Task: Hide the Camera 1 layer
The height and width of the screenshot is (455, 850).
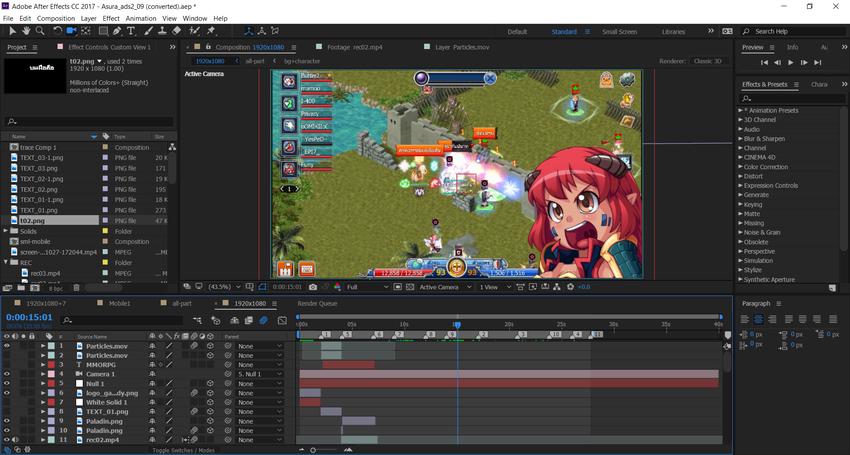Action: point(7,374)
